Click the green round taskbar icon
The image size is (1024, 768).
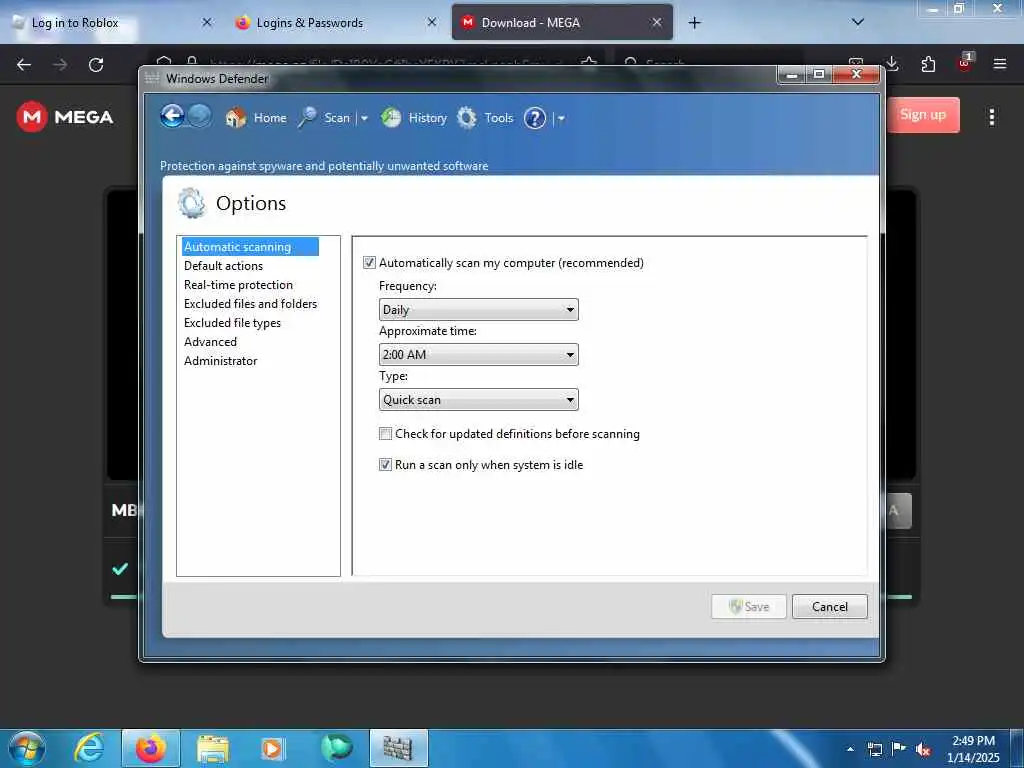336,748
